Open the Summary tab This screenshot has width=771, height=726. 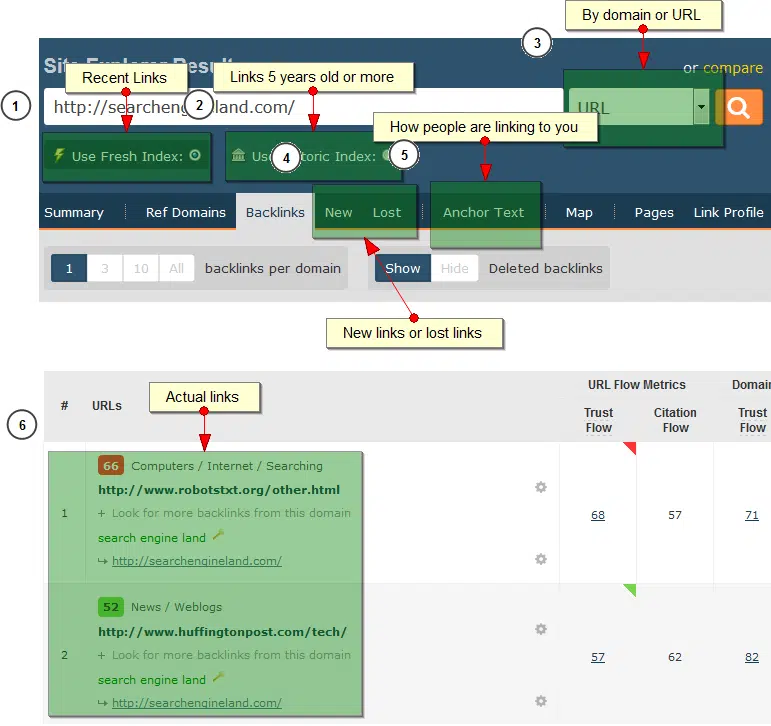pos(74,212)
